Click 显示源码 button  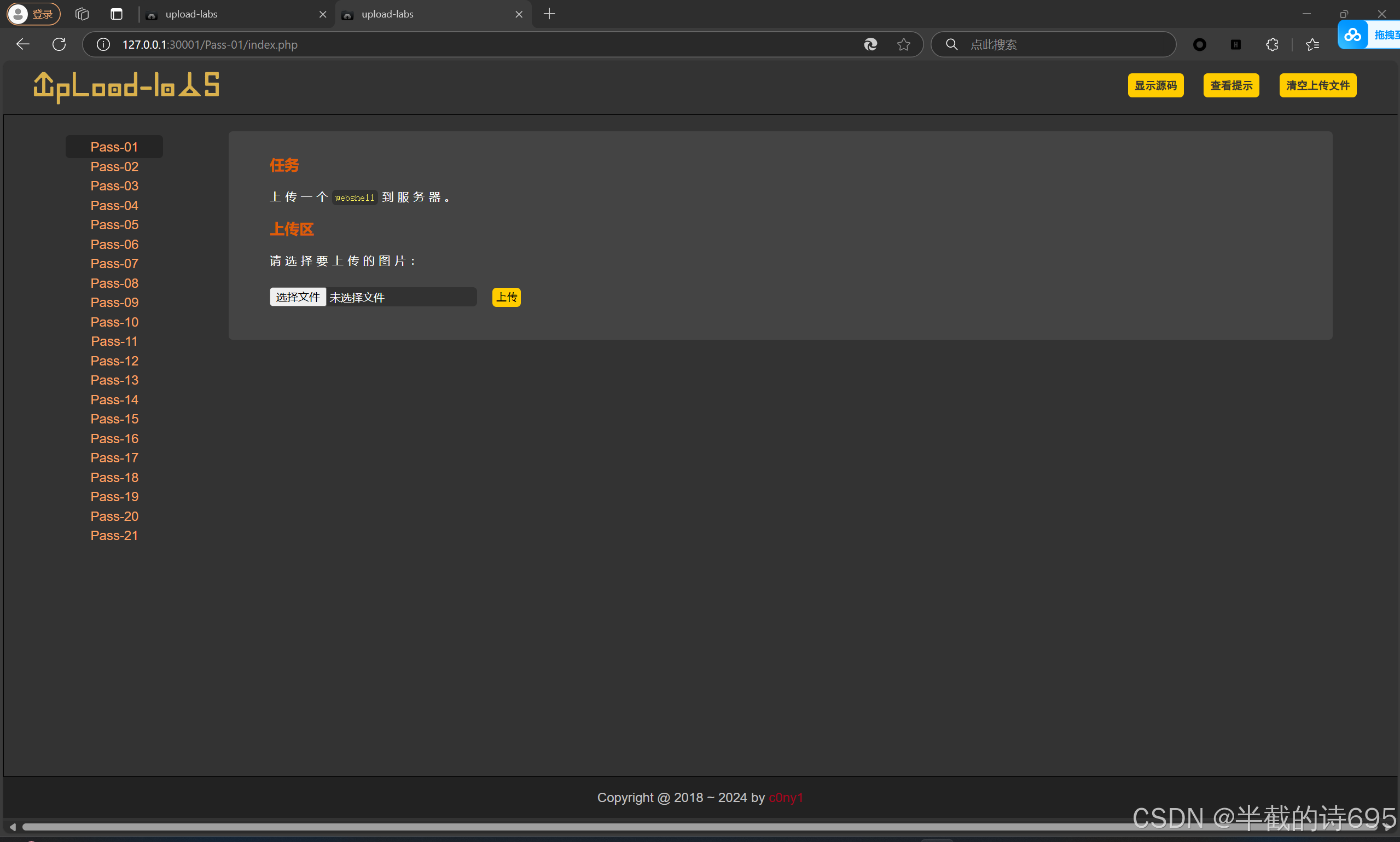(1155, 86)
